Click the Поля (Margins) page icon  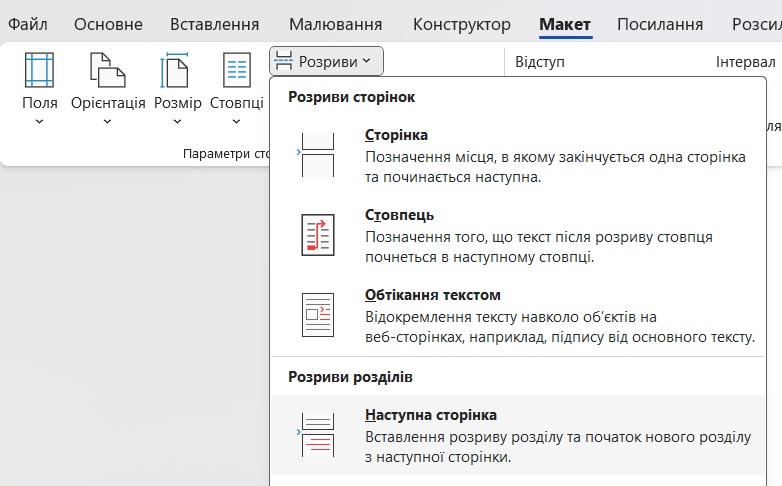click(39, 71)
